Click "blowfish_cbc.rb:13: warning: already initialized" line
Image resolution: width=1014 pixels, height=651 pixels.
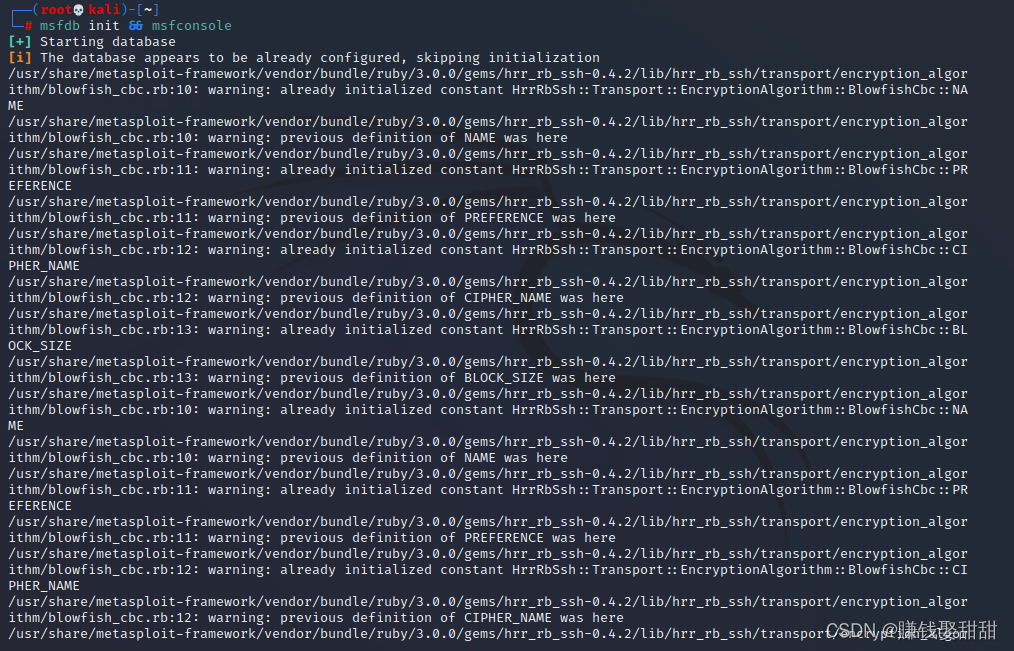click(x=239, y=330)
